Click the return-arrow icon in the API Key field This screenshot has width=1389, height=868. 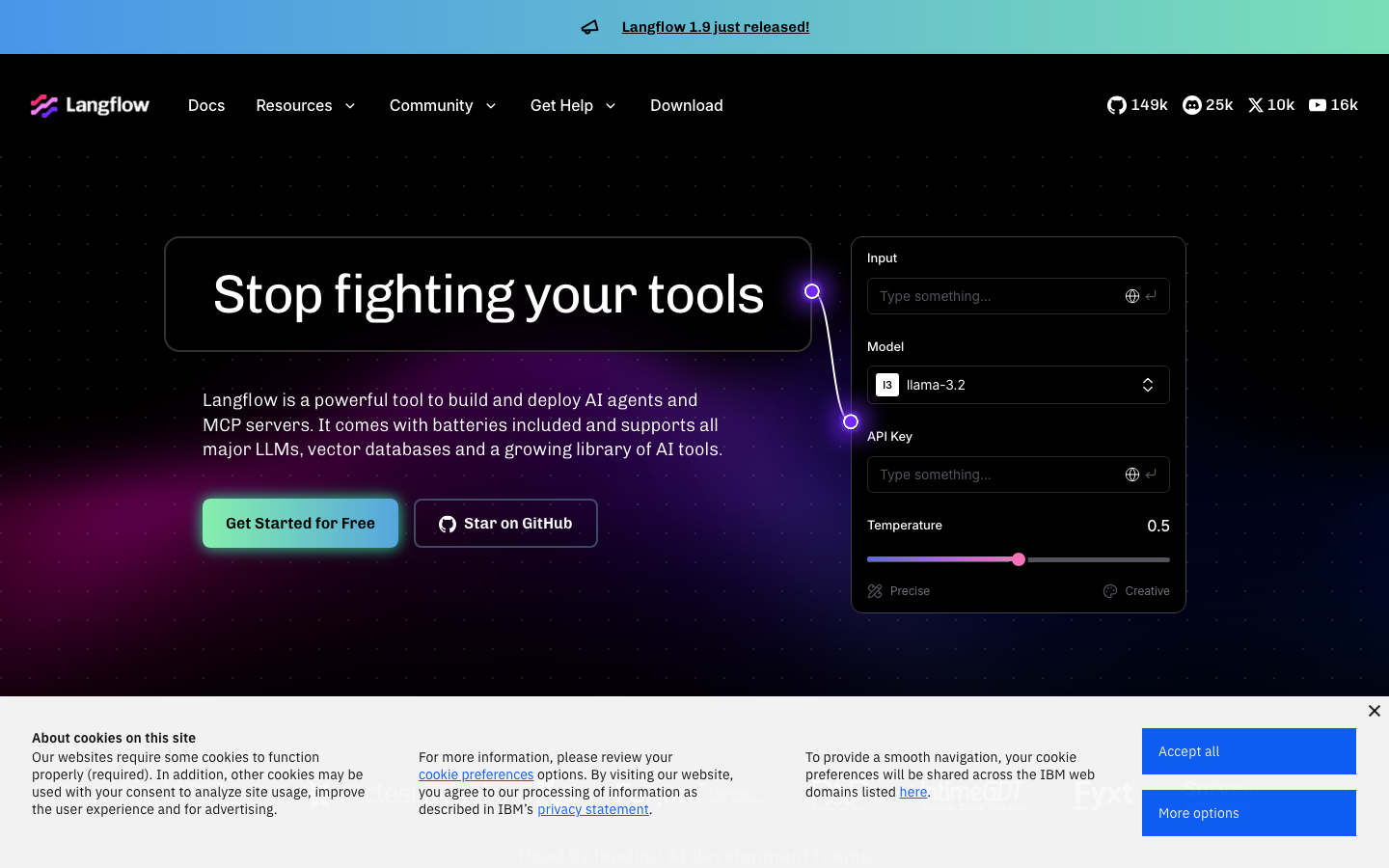pos(1151,475)
